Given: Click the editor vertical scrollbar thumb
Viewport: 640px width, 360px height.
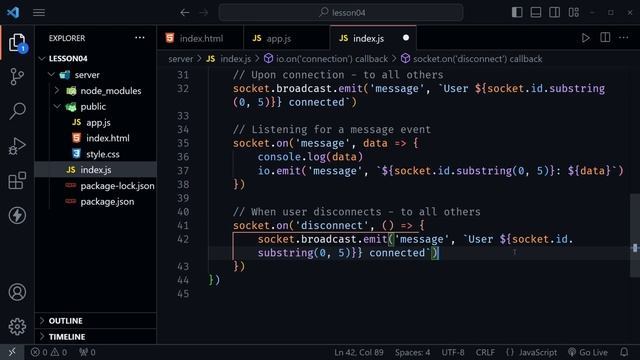Looking at the screenshot, I should click(x=635, y=235).
